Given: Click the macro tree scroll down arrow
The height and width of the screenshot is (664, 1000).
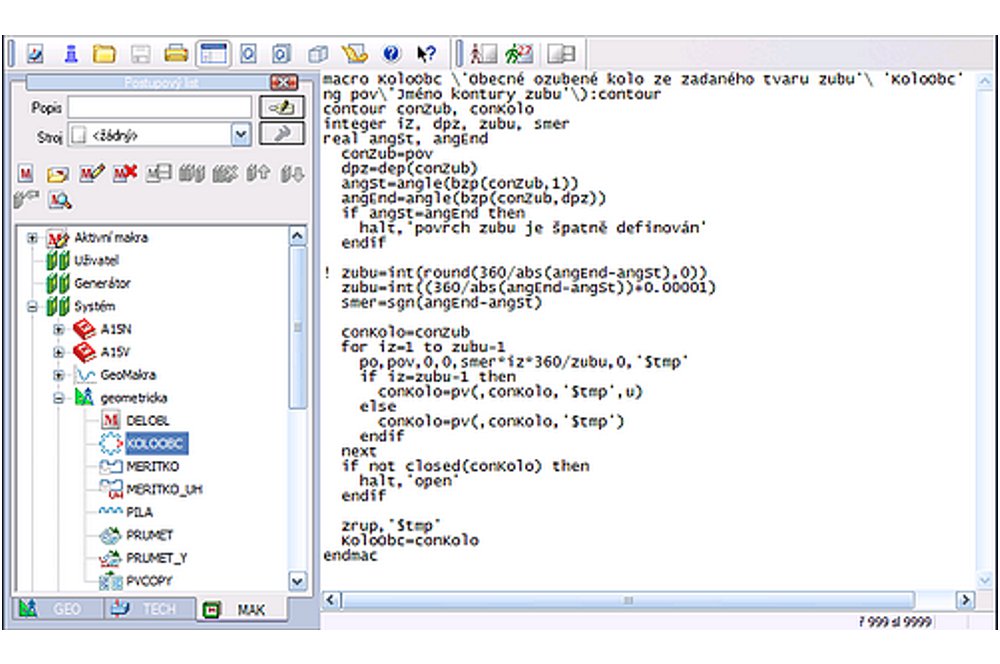Looking at the screenshot, I should point(297,580).
